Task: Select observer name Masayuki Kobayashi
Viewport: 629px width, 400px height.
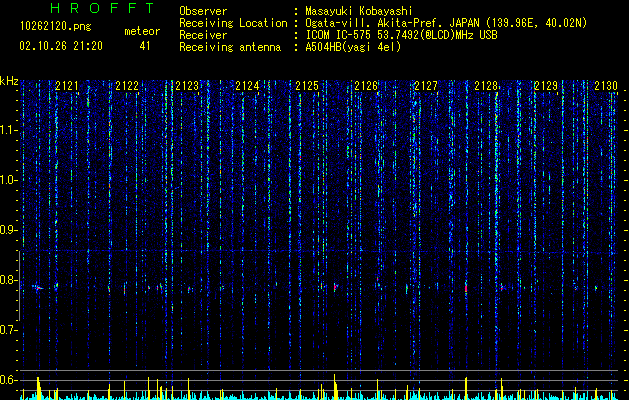Action: click(359, 12)
